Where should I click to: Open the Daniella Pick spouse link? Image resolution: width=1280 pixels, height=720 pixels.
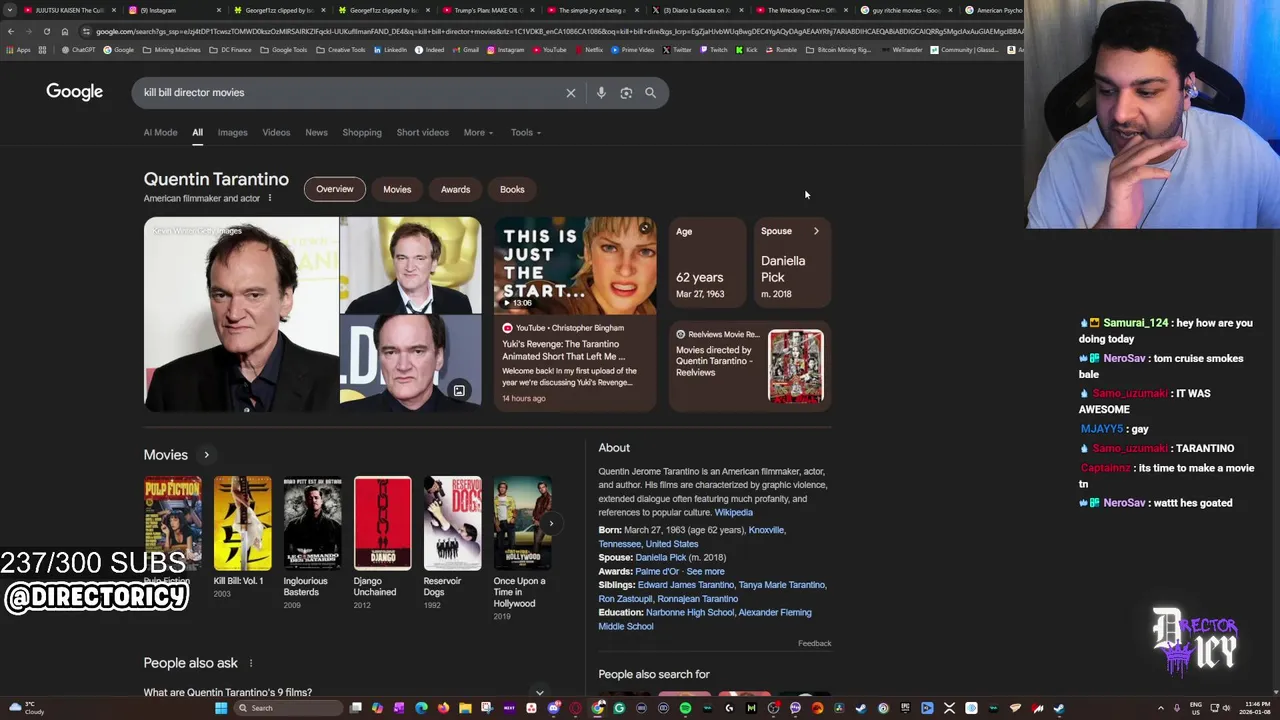661,557
